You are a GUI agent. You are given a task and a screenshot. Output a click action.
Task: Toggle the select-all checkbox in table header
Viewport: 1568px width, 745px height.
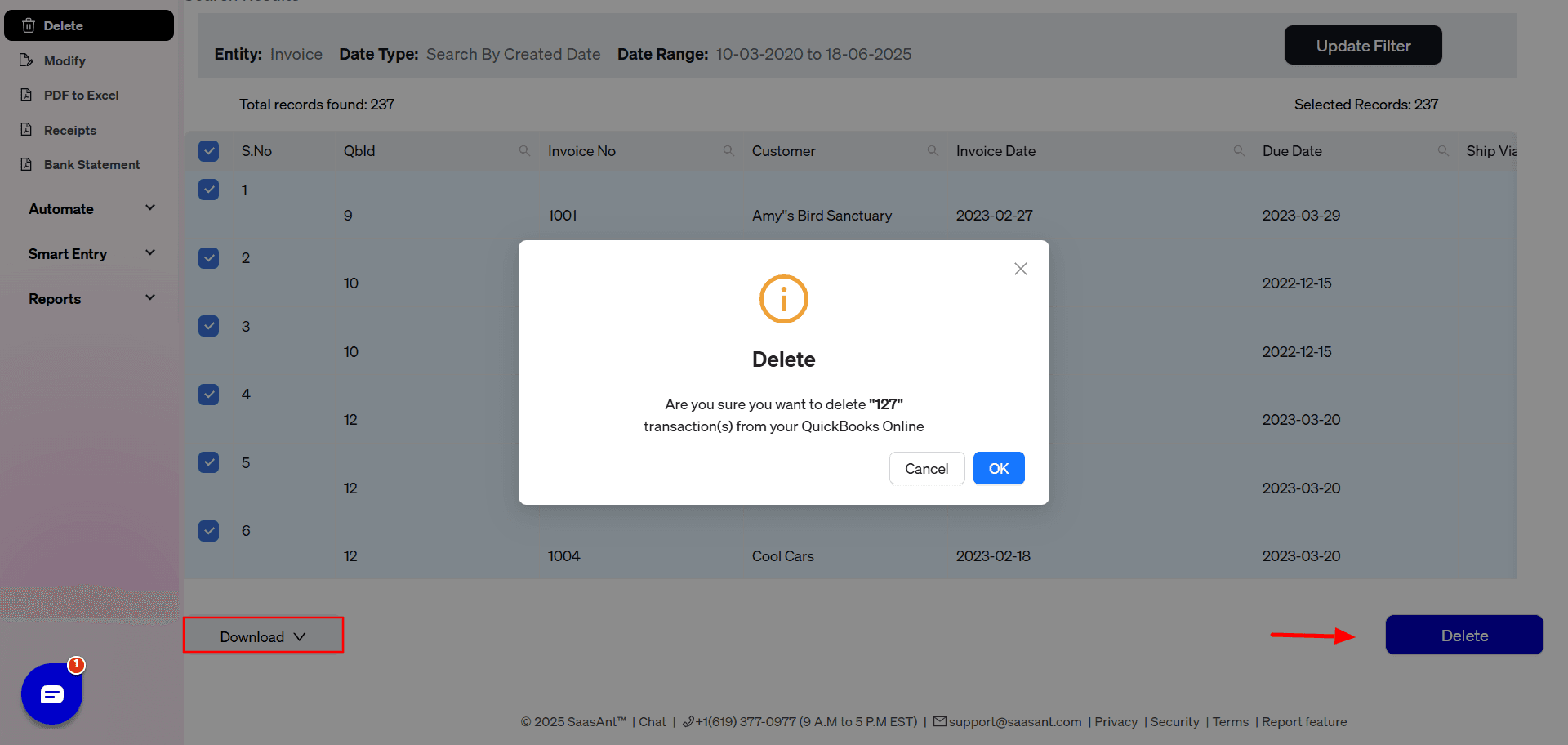209,151
